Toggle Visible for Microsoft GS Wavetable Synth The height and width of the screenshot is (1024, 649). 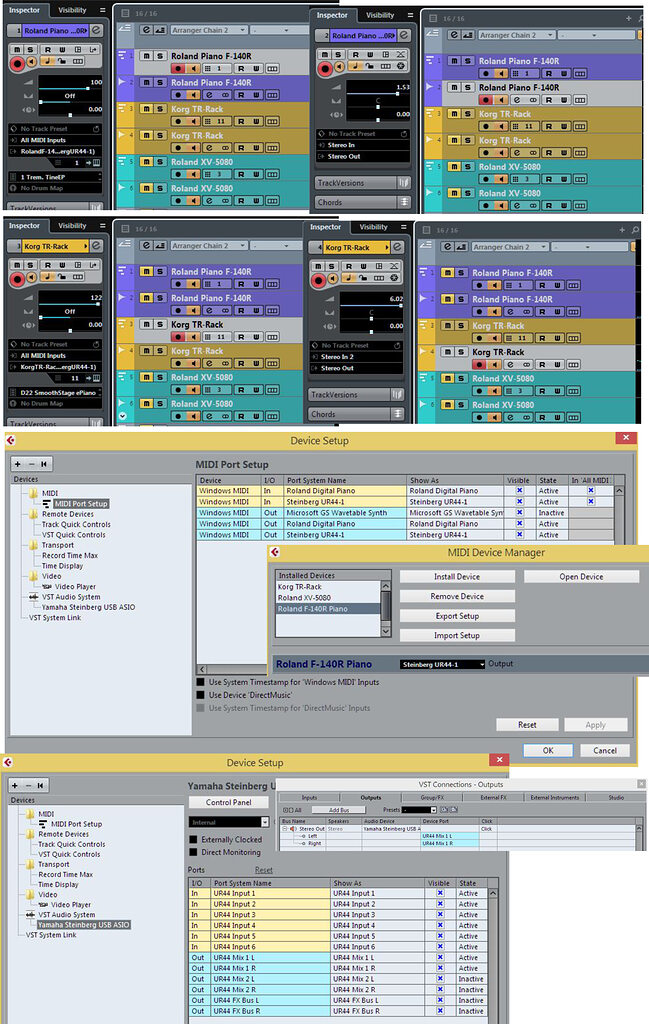520,513
